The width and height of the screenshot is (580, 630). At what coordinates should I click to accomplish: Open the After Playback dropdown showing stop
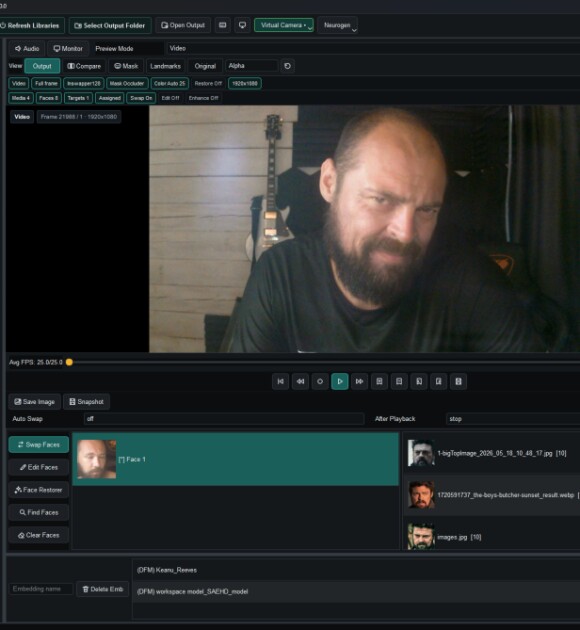pyautogui.click(x=513, y=419)
